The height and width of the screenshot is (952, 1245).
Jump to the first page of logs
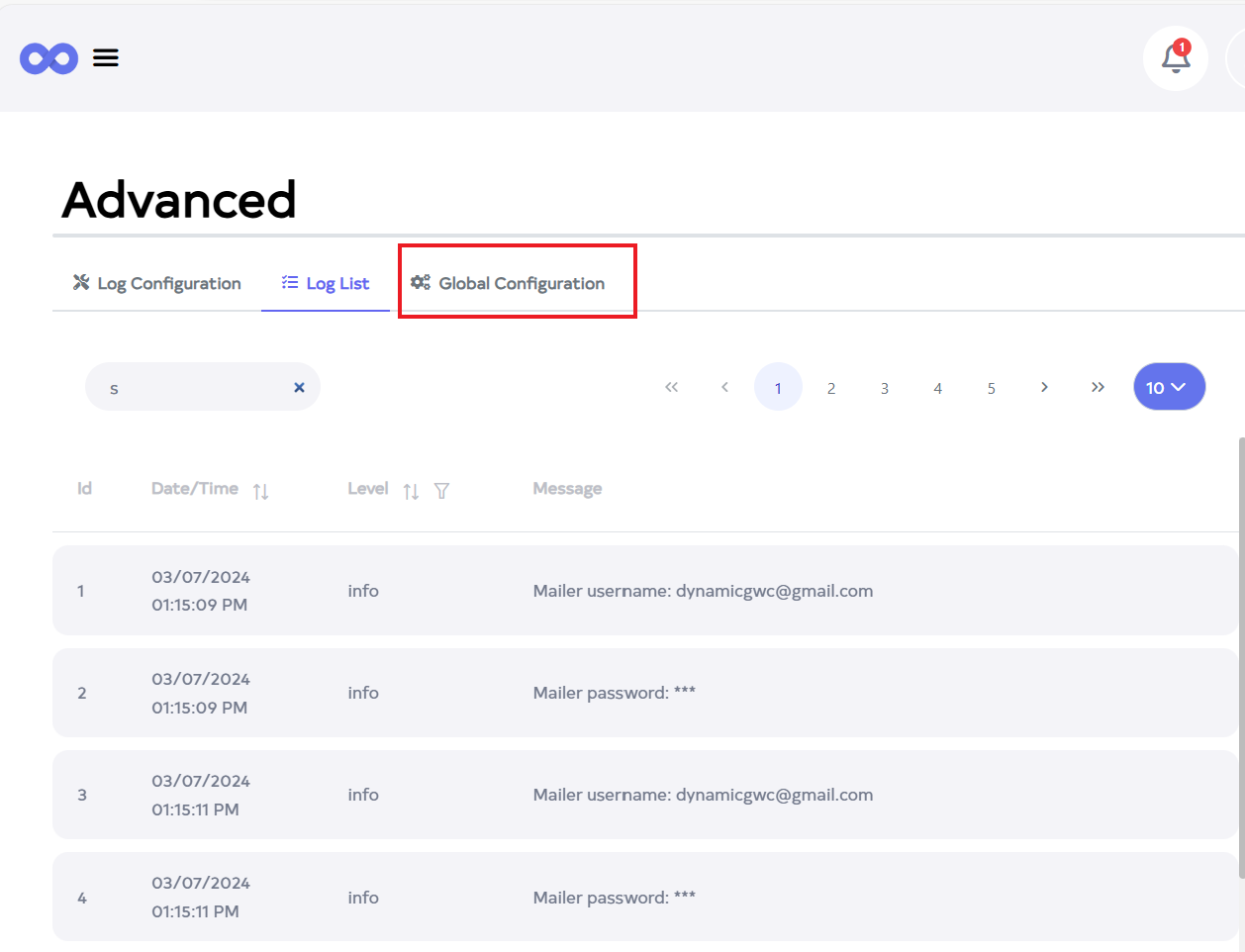click(671, 387)
